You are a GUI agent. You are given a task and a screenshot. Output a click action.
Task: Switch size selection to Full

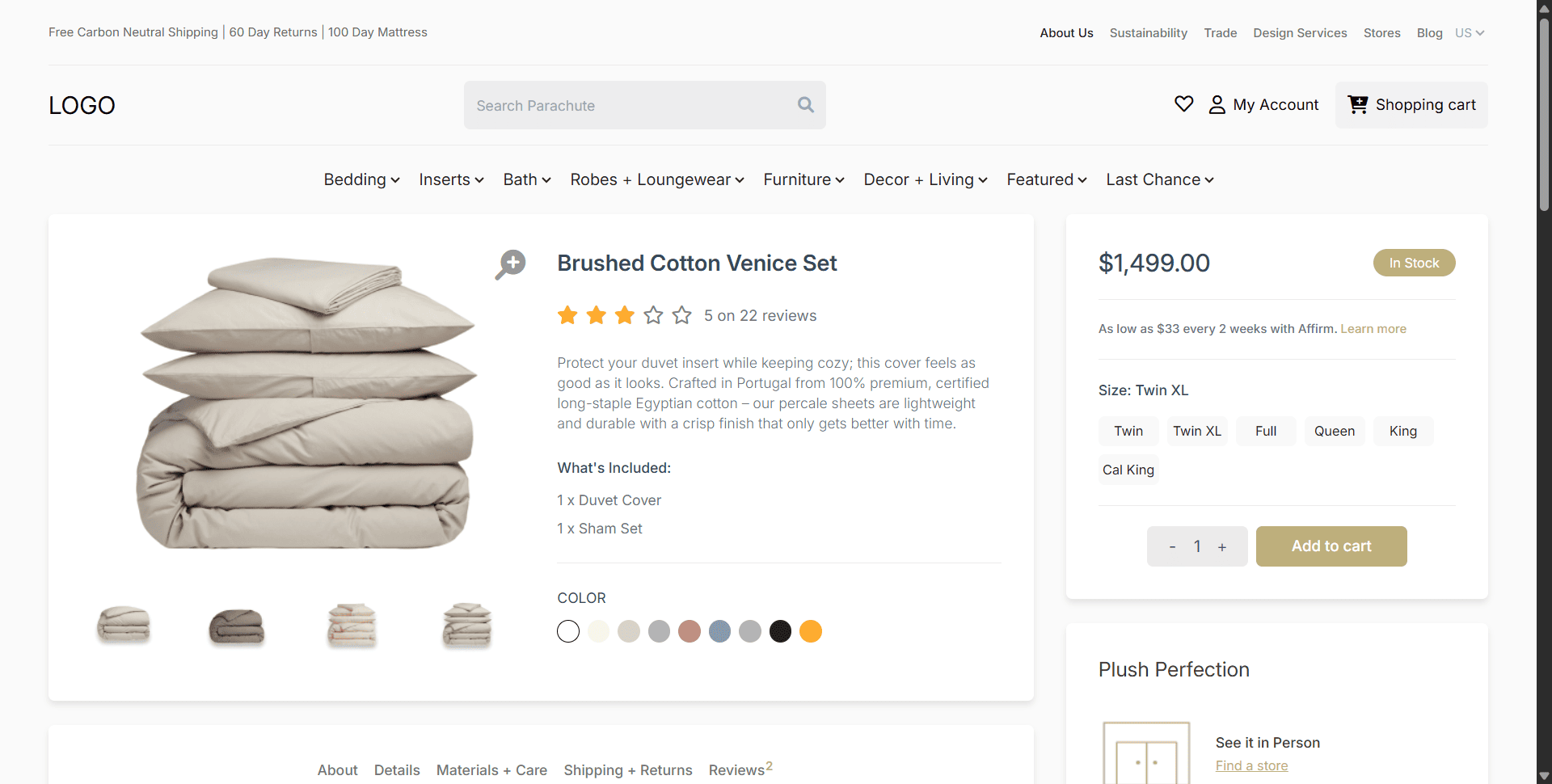1265,431
